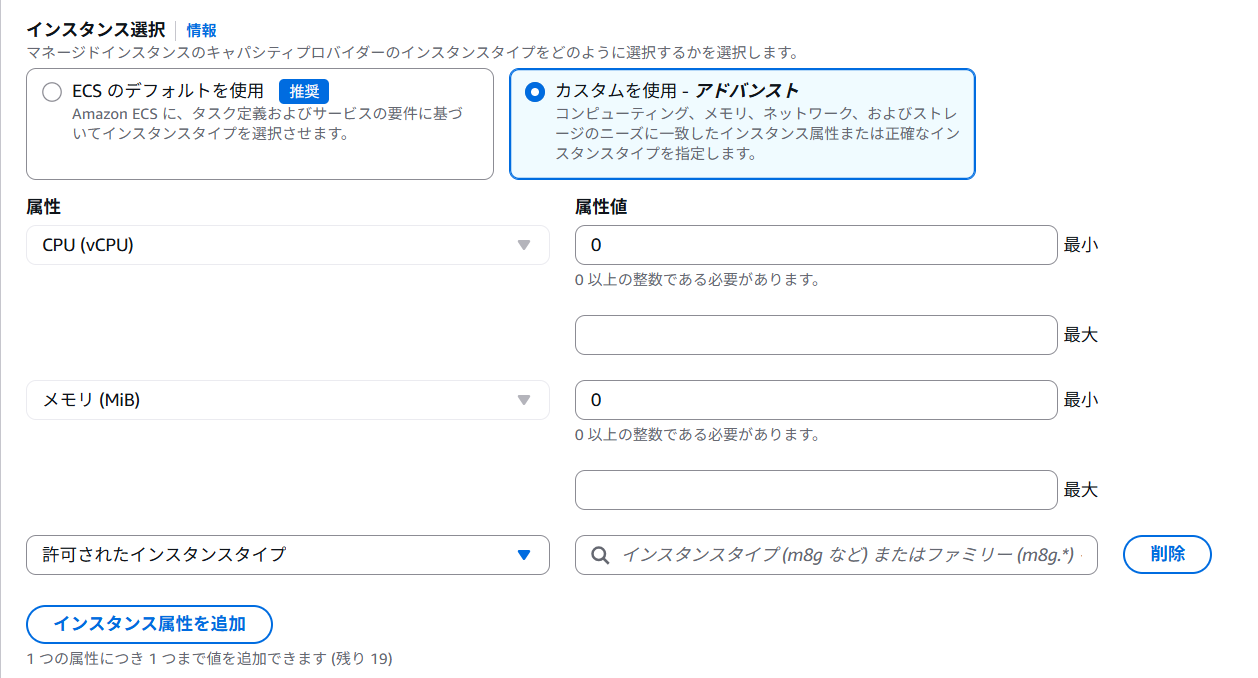This screenshot has width=1258, height=678.
Task: Click the gray arrow on メモリ (MiB) selector
Action: pos(524,400)
